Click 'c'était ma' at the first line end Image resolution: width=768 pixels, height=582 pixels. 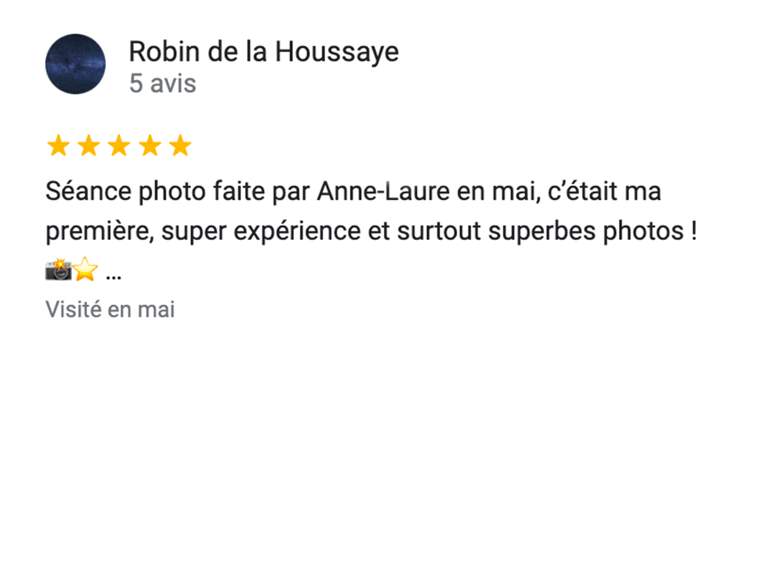(x=604, y=191)
